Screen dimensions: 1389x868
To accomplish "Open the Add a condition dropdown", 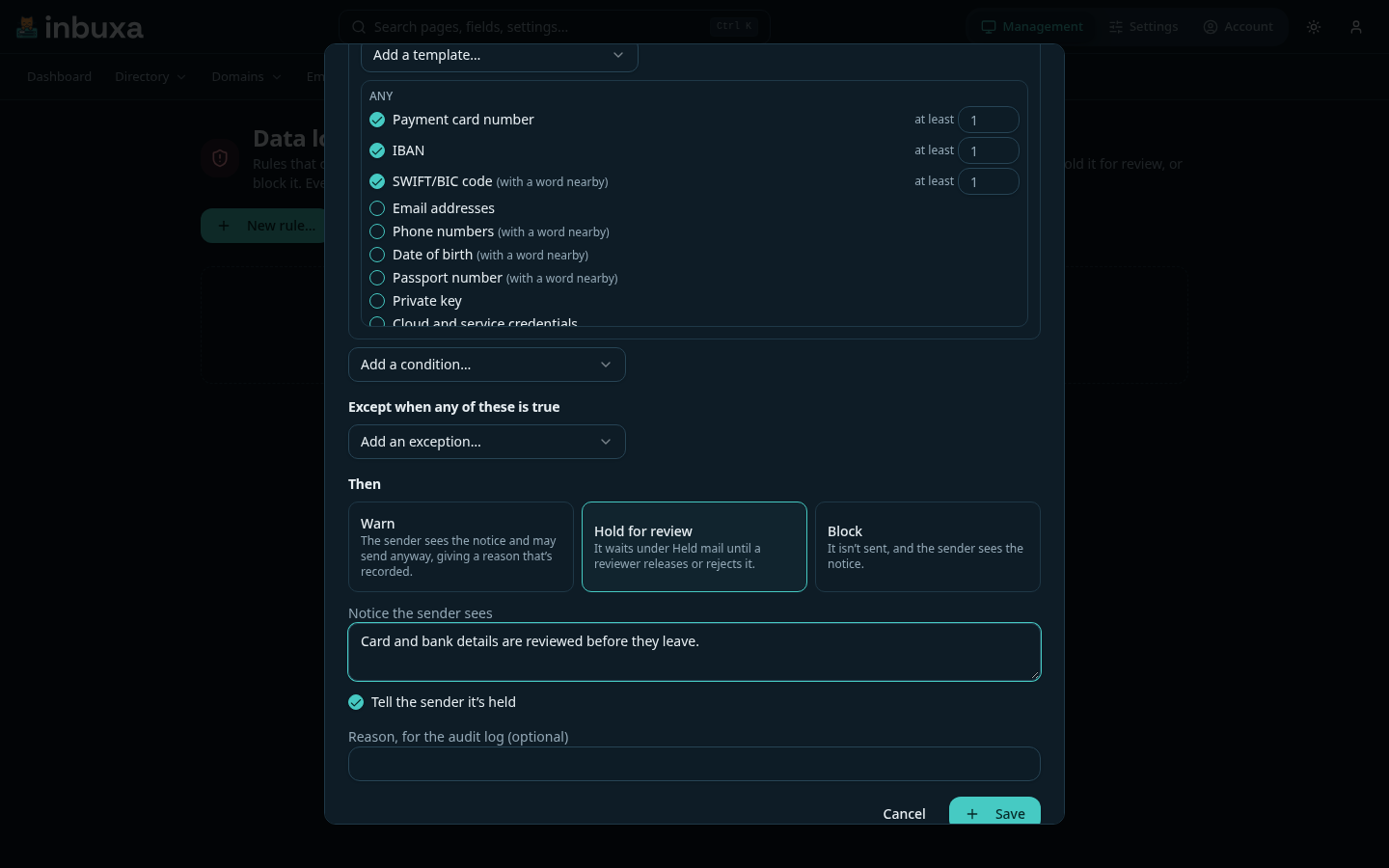I will [x=487, y=365].
